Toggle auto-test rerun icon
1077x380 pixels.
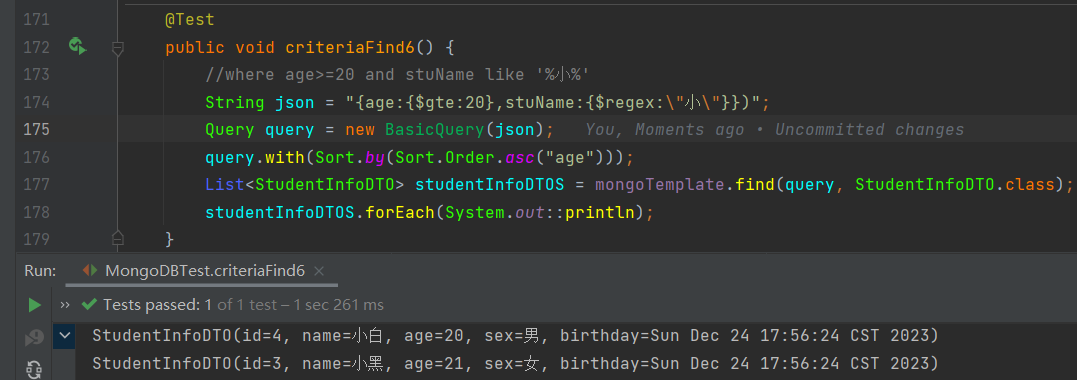point(34,370)
